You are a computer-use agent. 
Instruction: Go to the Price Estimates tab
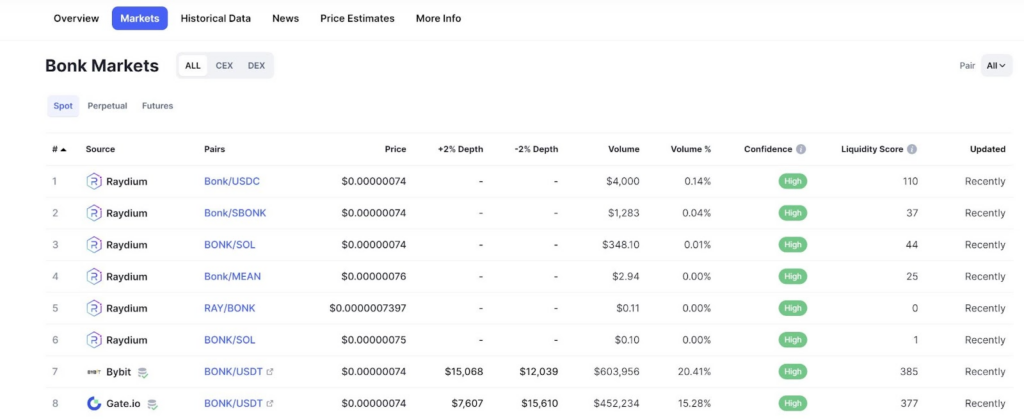coord(357,18)
